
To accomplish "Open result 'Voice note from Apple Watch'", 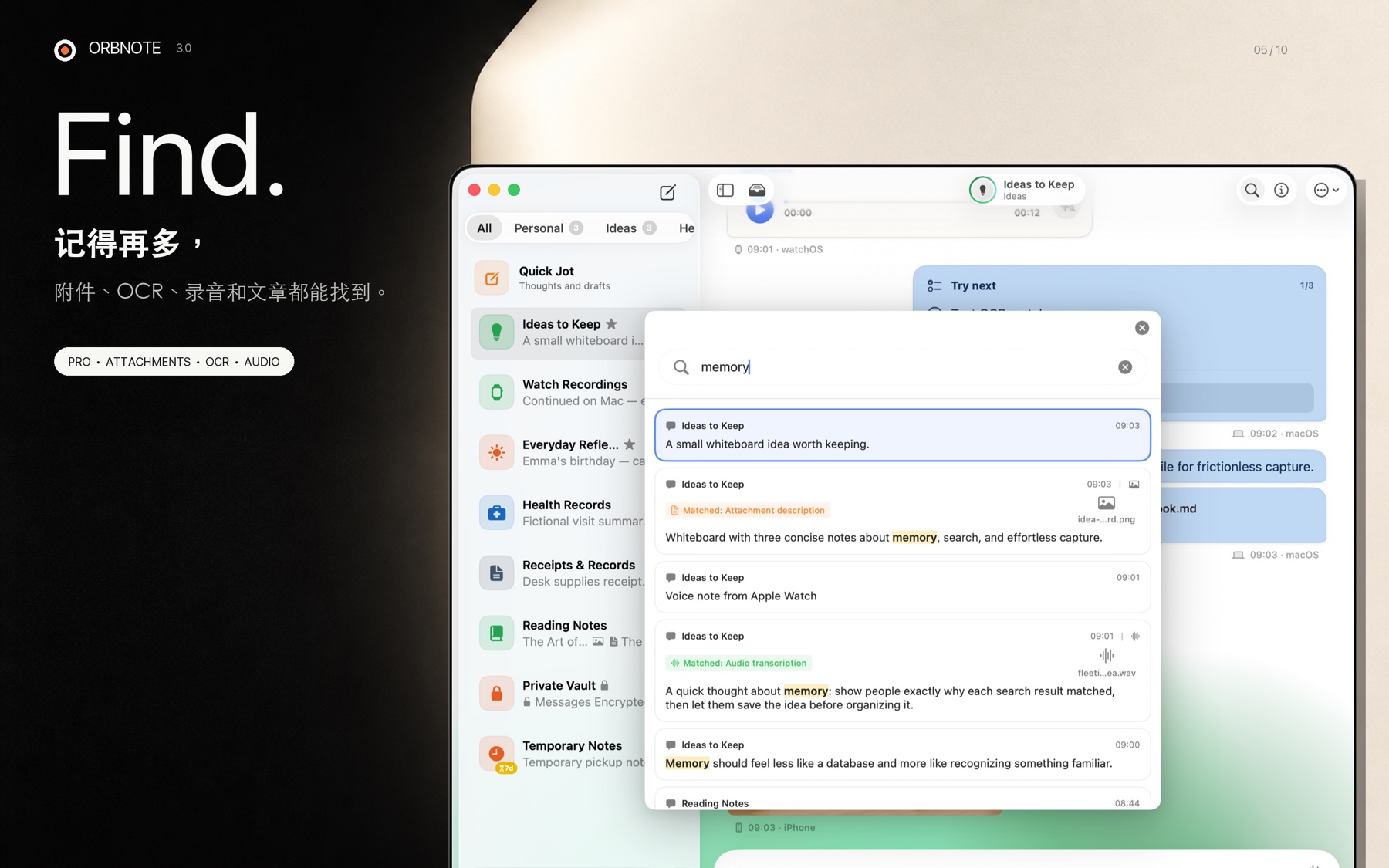I will (902, 587).
